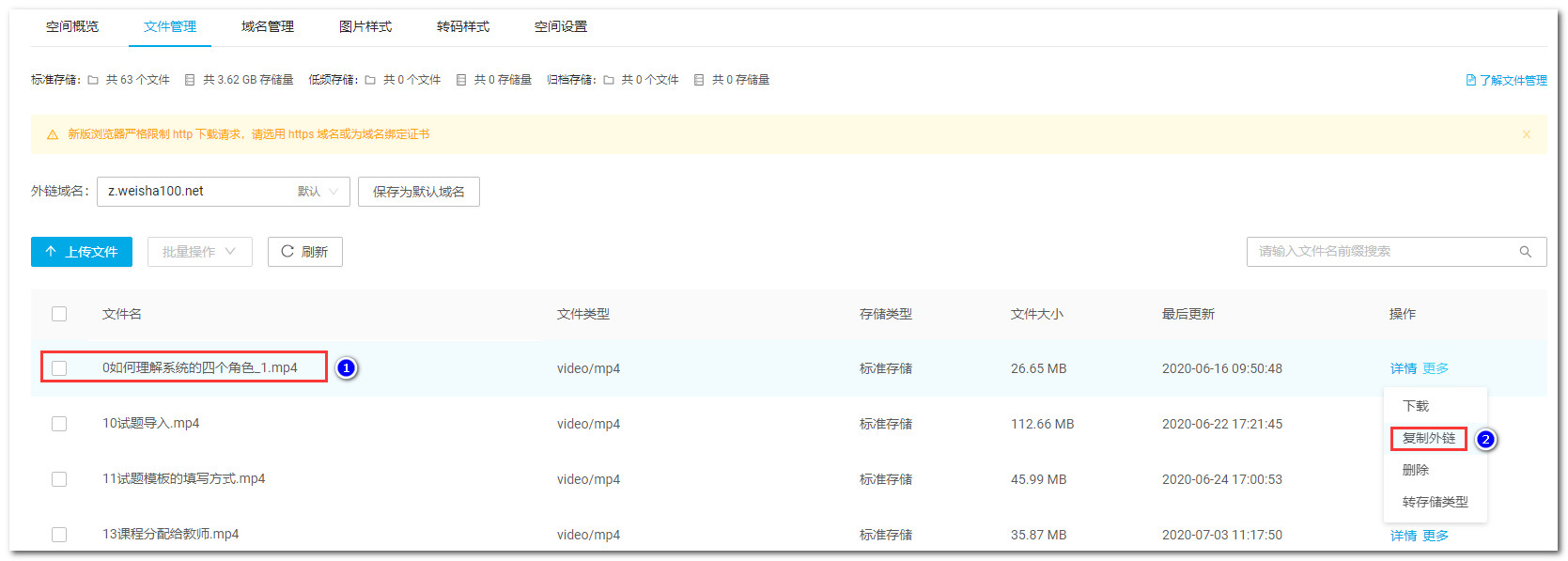The image size is (1568, 561).
Task: Check the box for 10试题导入.mp4
Action: 59,424
